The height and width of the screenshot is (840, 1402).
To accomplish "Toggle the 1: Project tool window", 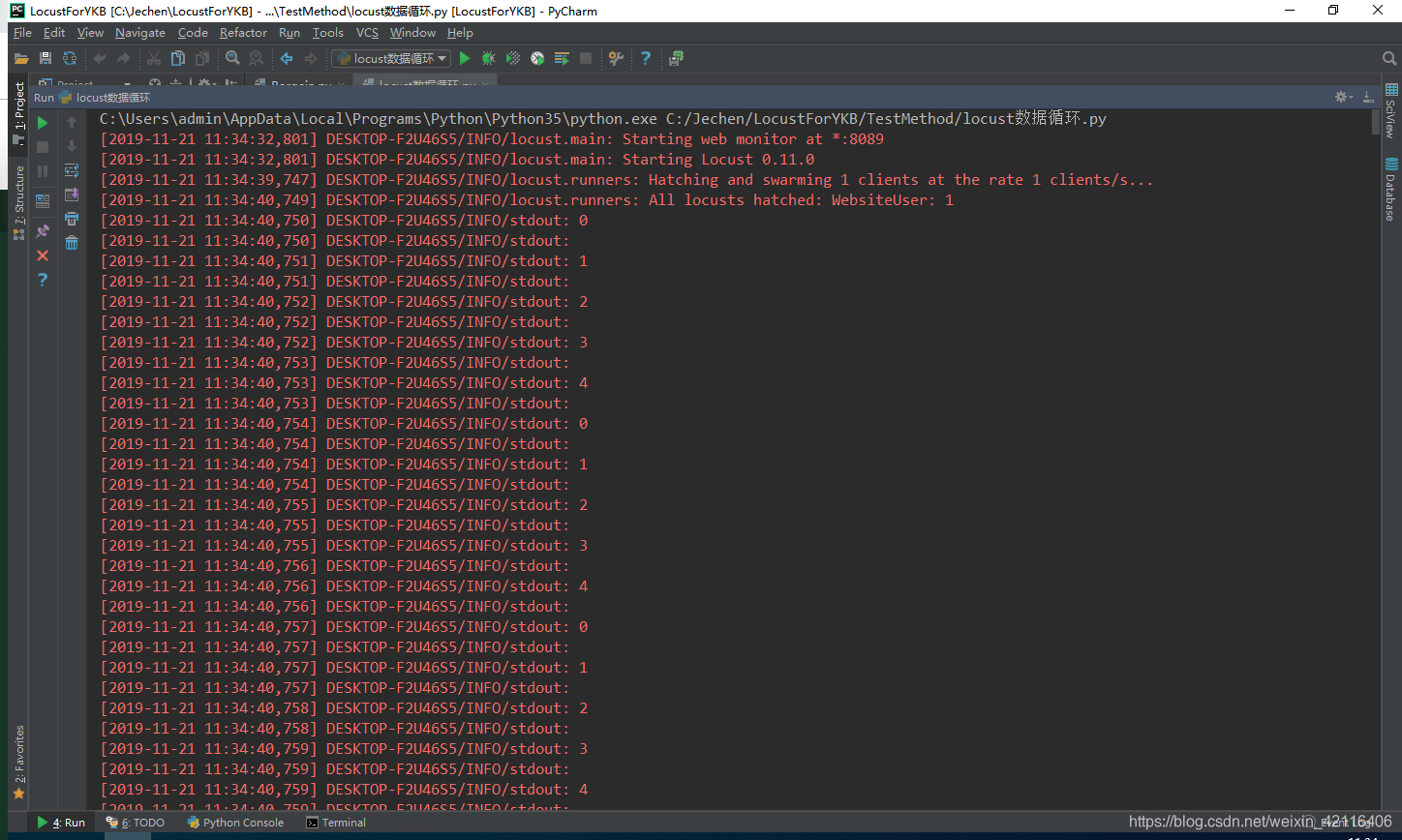I will point(19,113).
